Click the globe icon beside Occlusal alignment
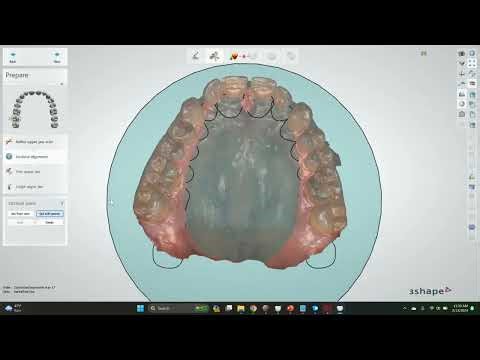 click(9, 156)
